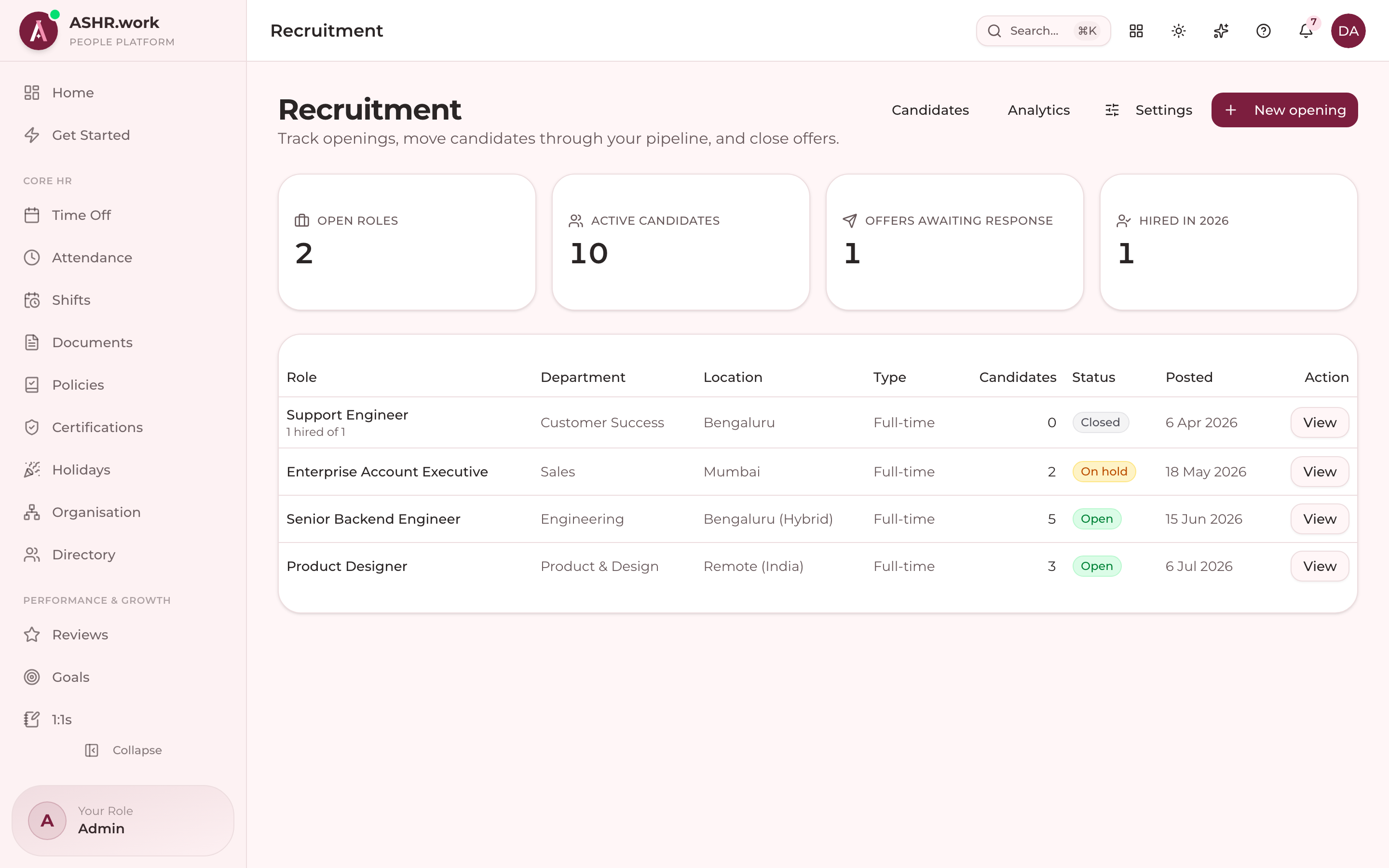View the Product Designer opening
The height and width of the screenshot is (868, 1389).
[1320, 567]
